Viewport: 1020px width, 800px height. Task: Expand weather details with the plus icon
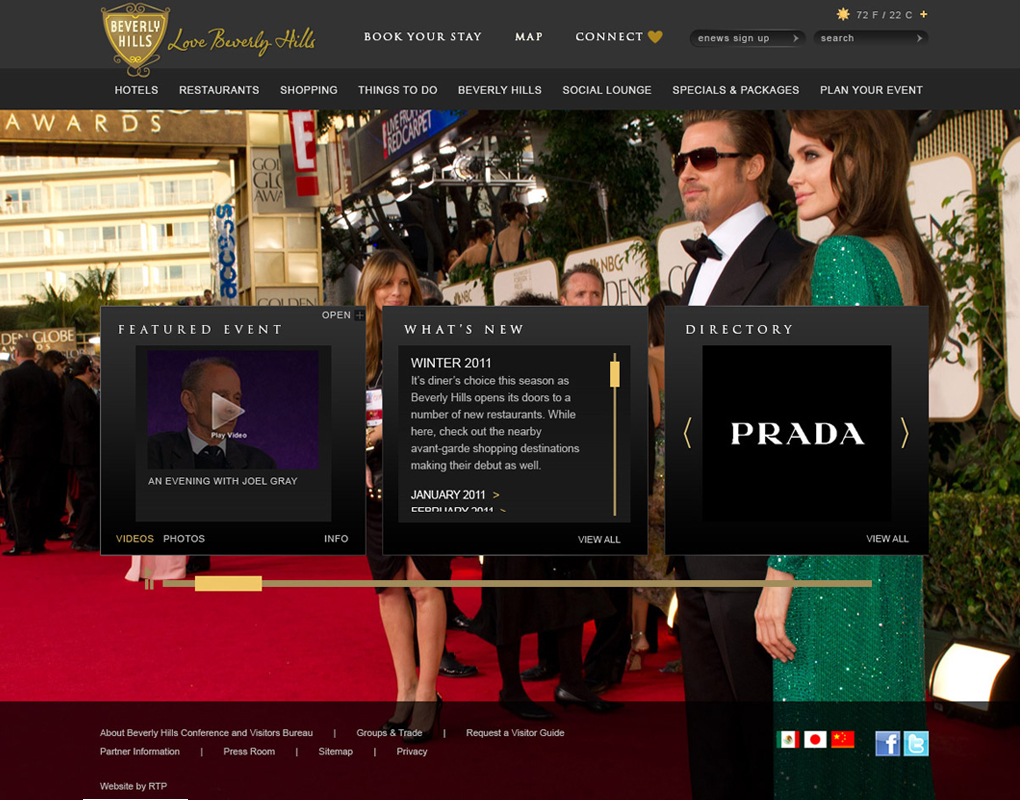(x=924, y=14)
